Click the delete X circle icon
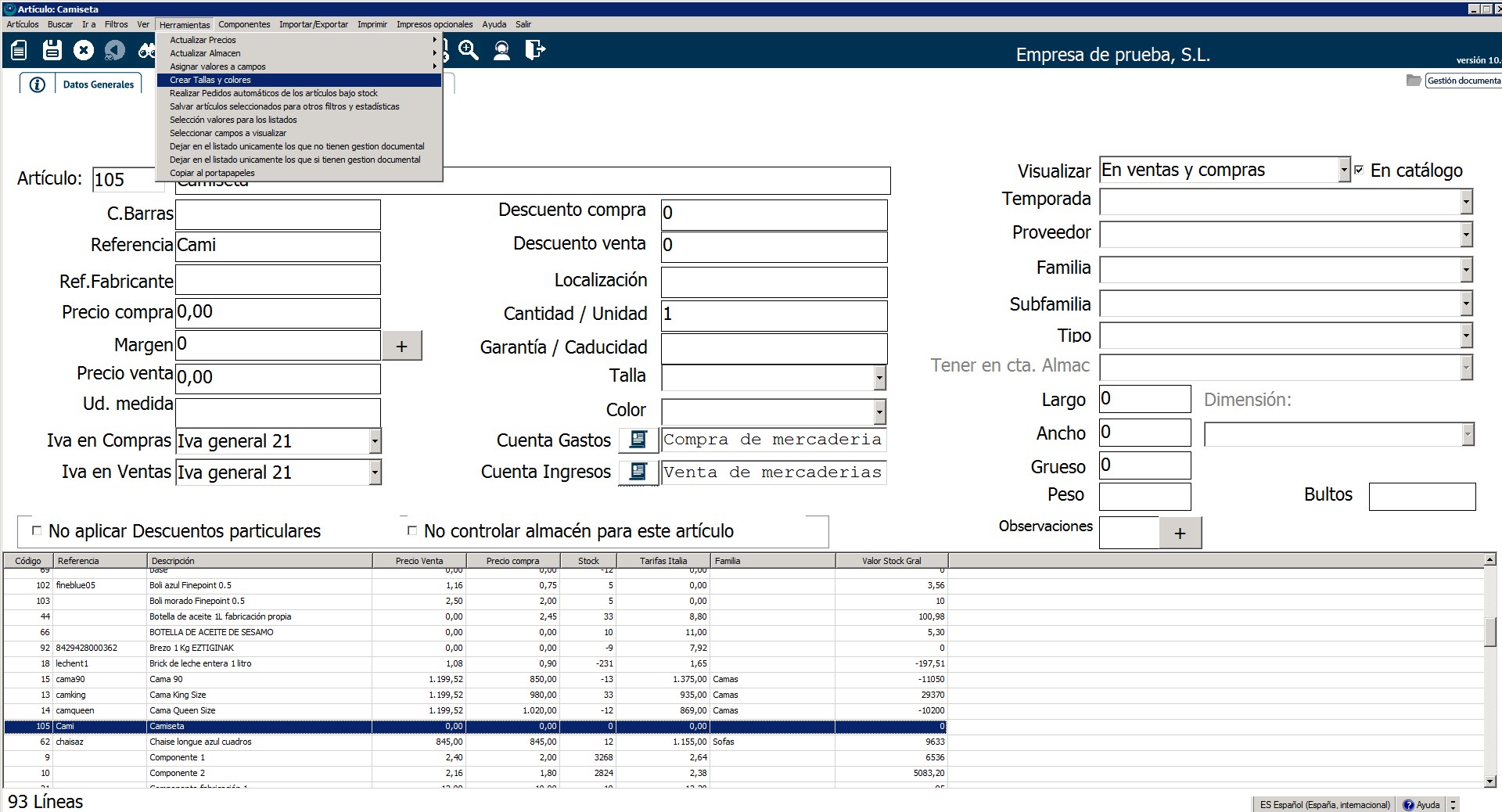The height and width of the screenshot is (812, 1502). tap(84, 51)
